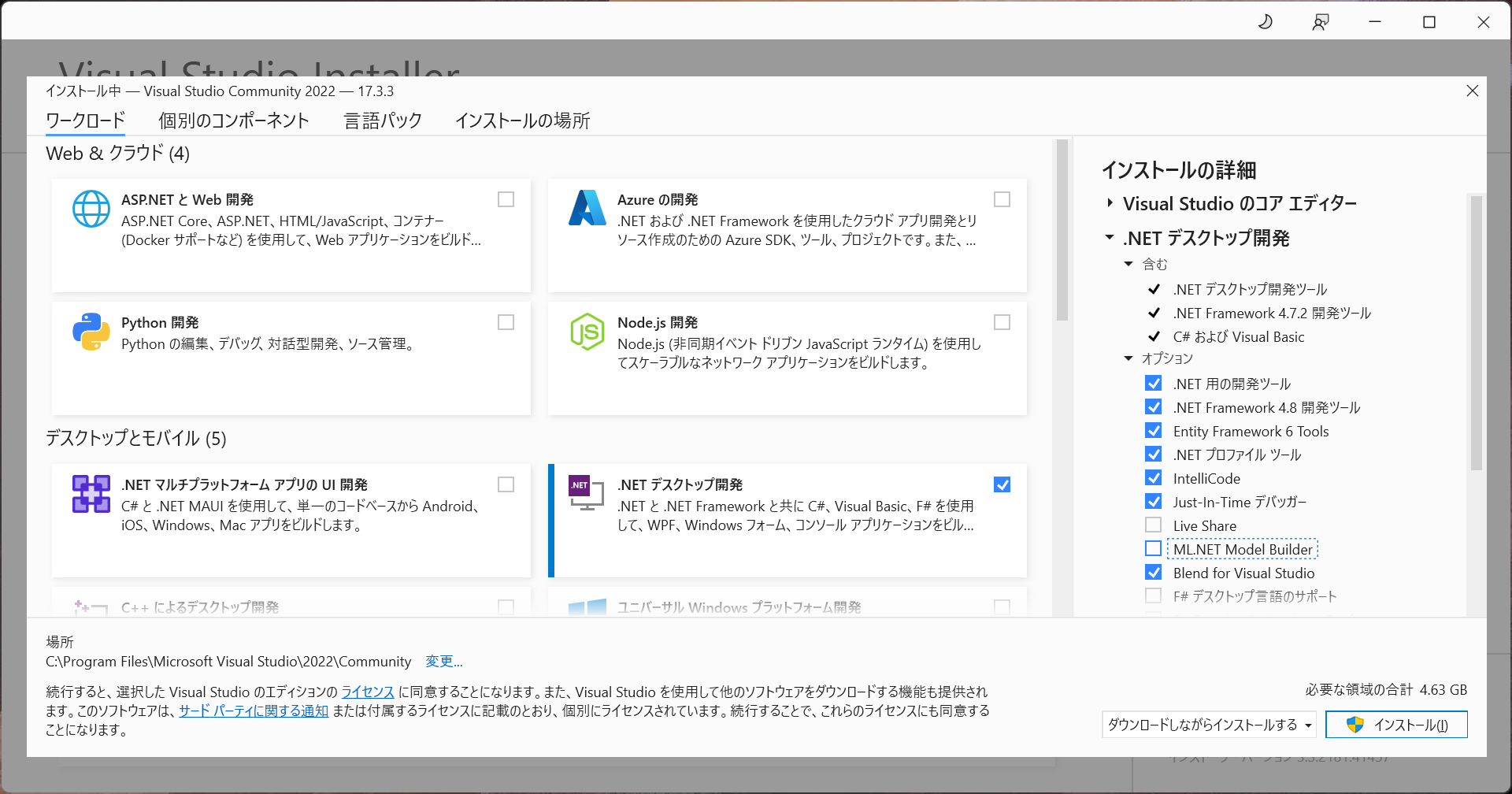Click the C++ デスクトップ開発 icon
The image size is (1512, 794).
click(91, 609)
